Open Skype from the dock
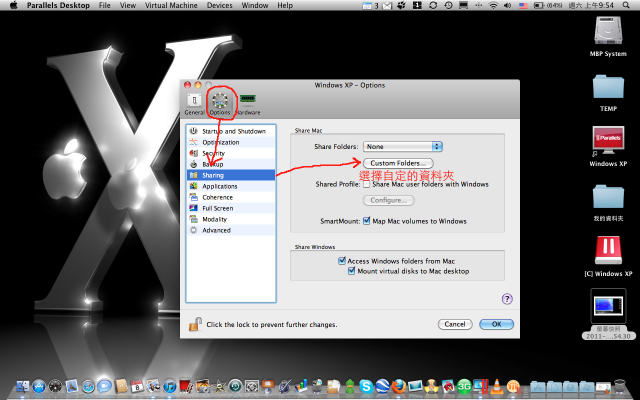This screenshot has height=400, width=640. click(366, 386)
